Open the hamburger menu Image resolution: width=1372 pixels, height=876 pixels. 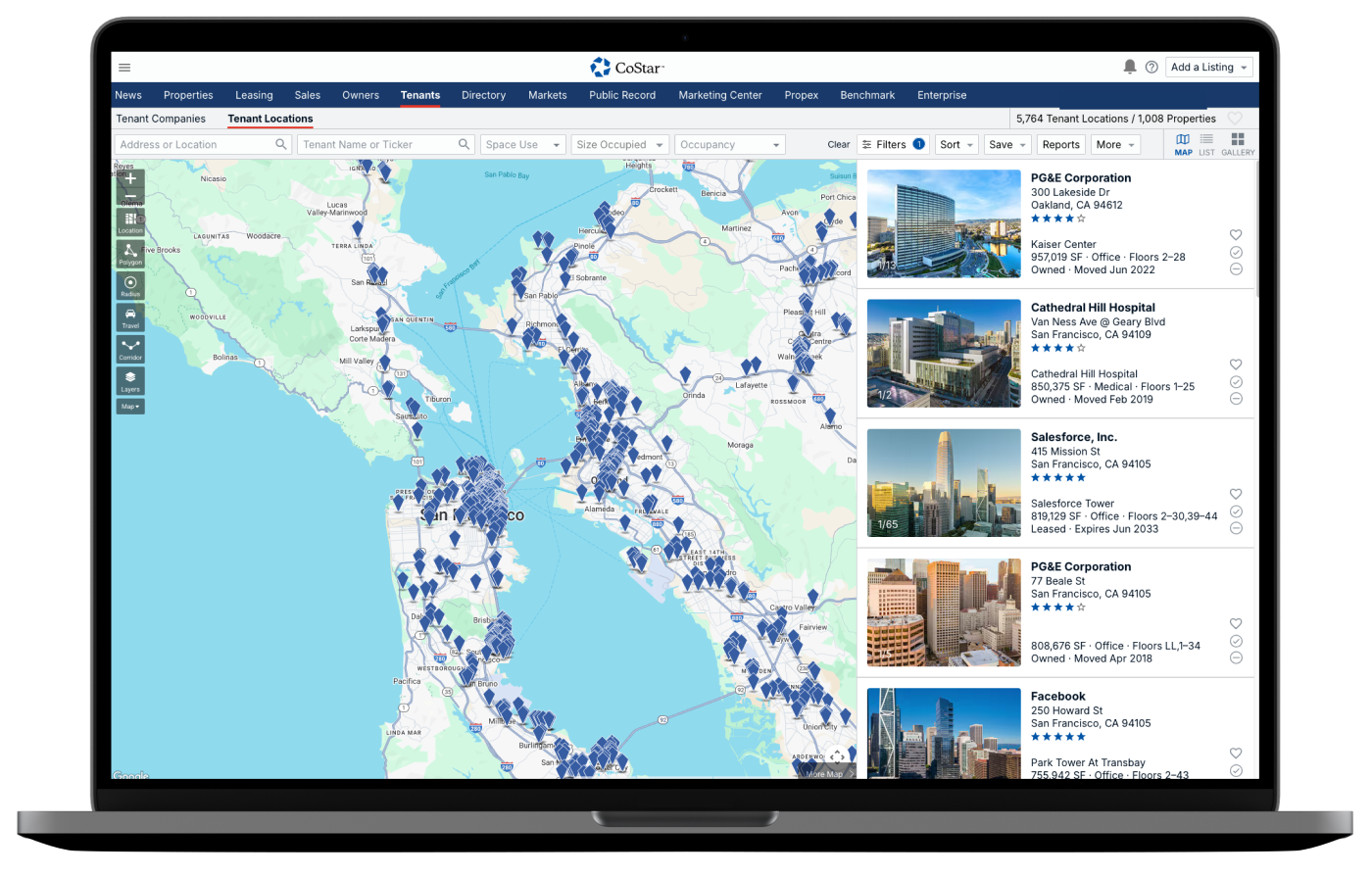tap(124, 68)
